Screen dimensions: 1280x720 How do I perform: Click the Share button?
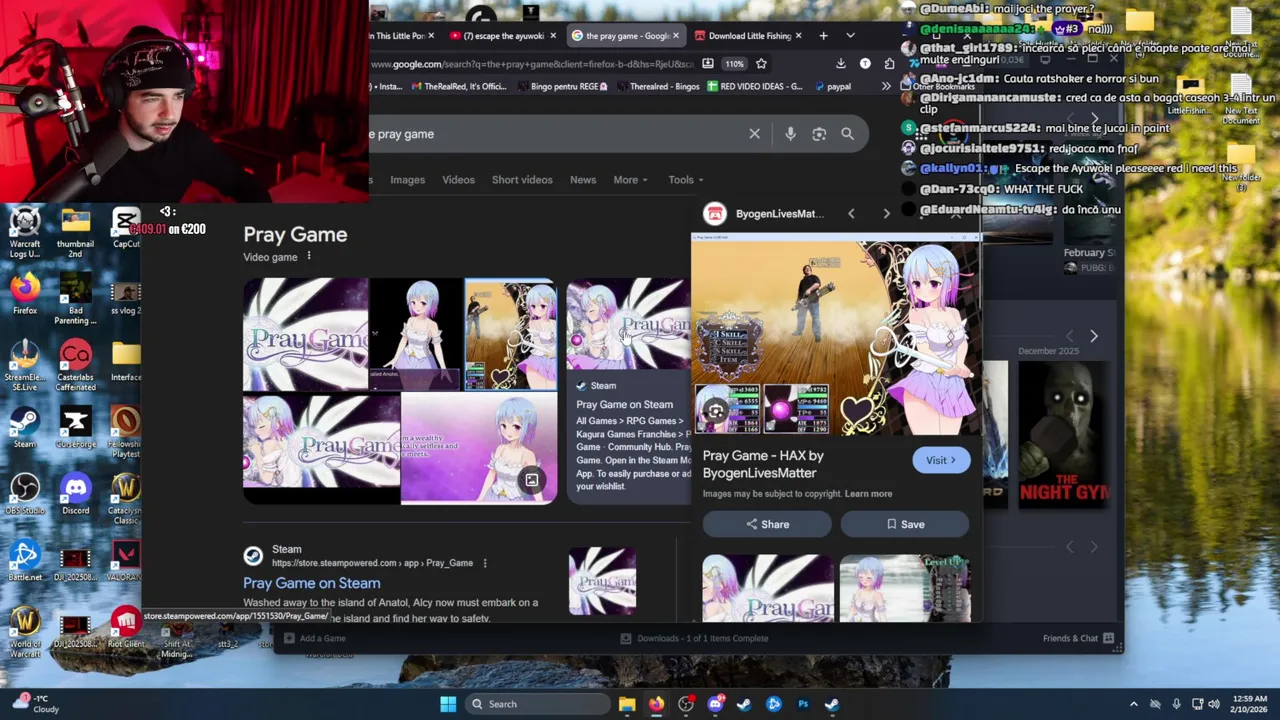(766, 524)
